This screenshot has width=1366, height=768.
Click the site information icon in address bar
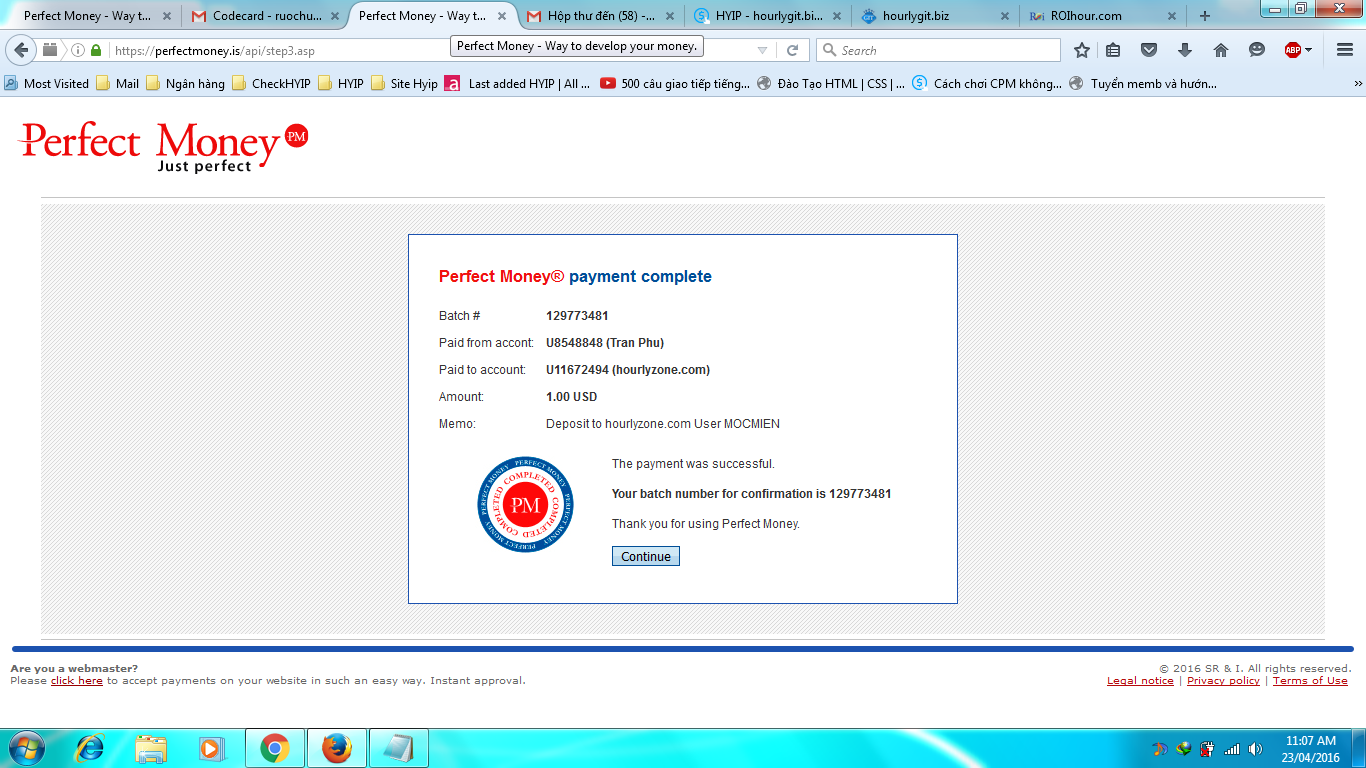(78, 50)
